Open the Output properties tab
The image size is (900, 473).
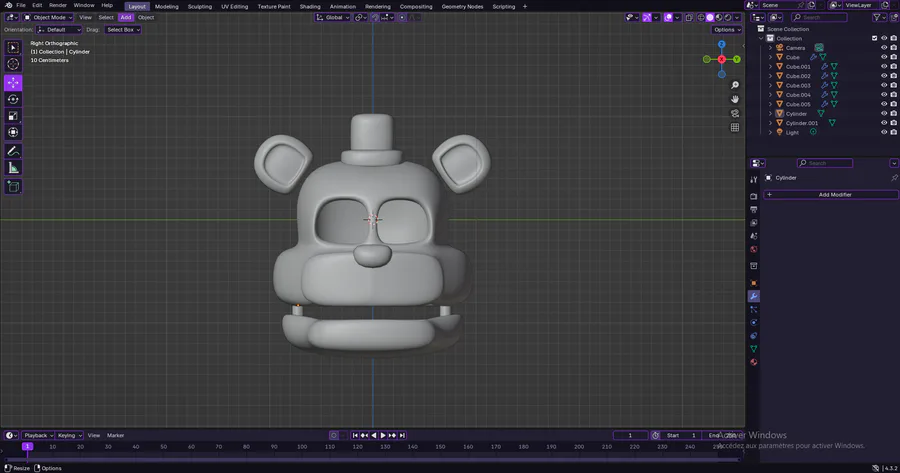click(x=754, y=210)
